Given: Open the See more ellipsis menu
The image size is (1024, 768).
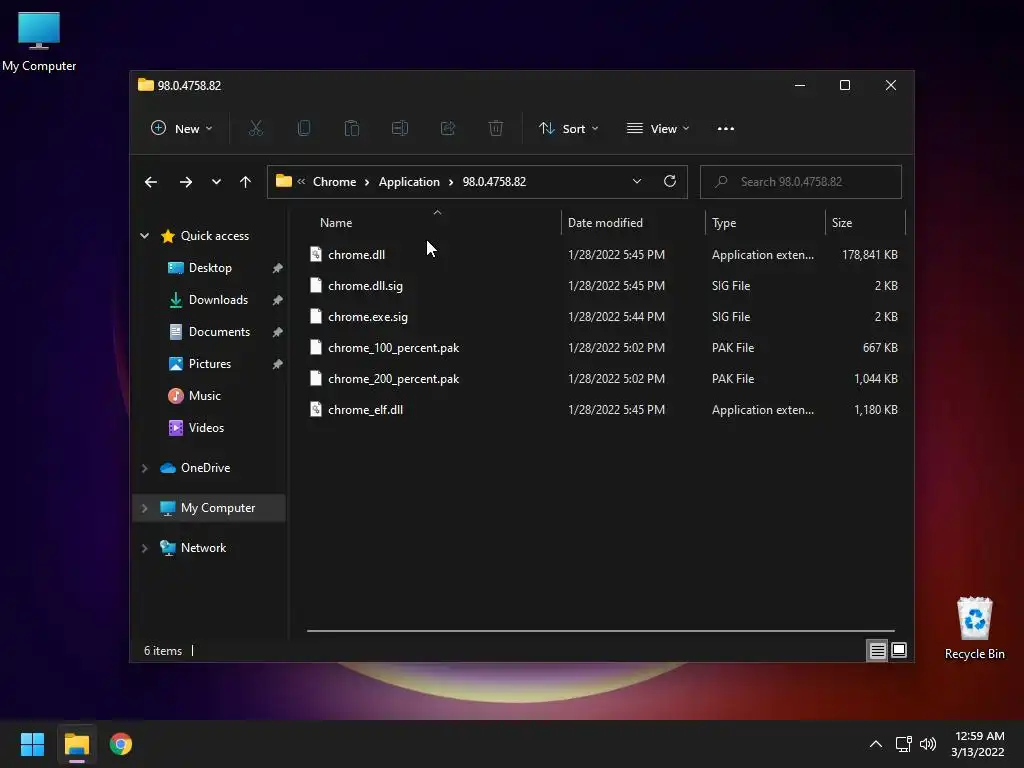Looking at the screenshot, I should [x=726, y=129].
